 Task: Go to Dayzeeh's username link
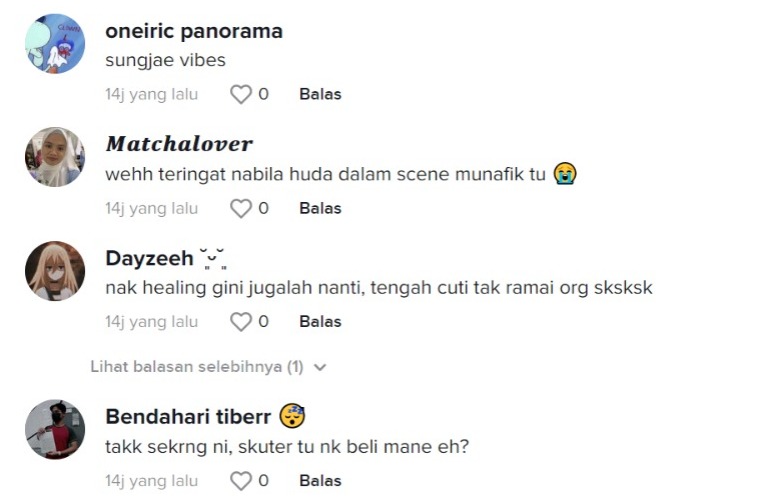(x=150, y=258)
